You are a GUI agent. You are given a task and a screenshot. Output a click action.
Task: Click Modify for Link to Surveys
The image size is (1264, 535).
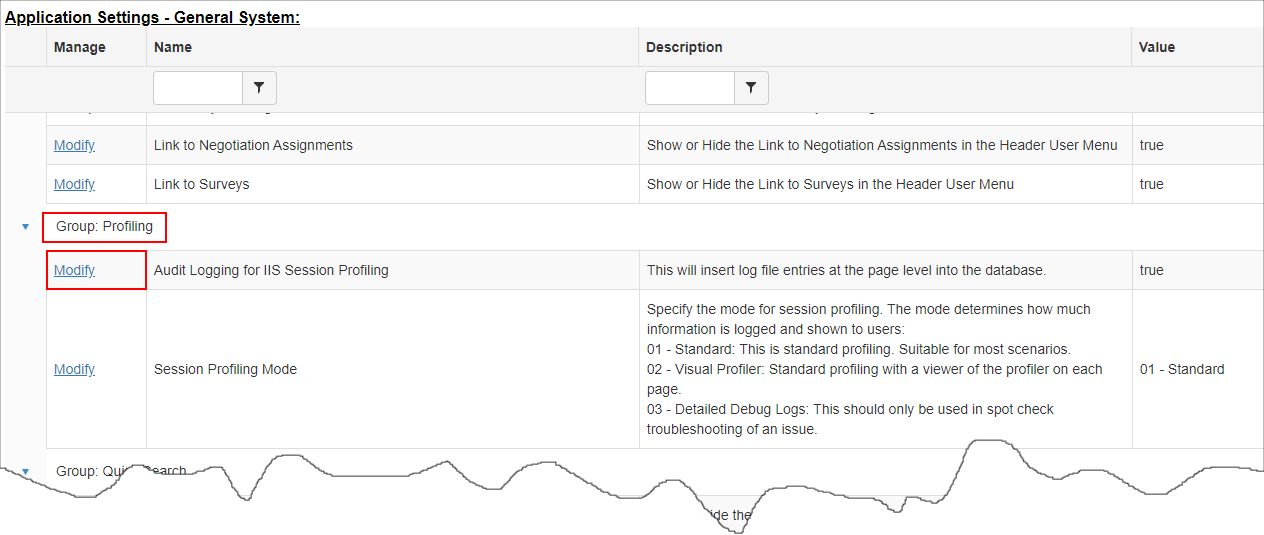click(74, 184)
